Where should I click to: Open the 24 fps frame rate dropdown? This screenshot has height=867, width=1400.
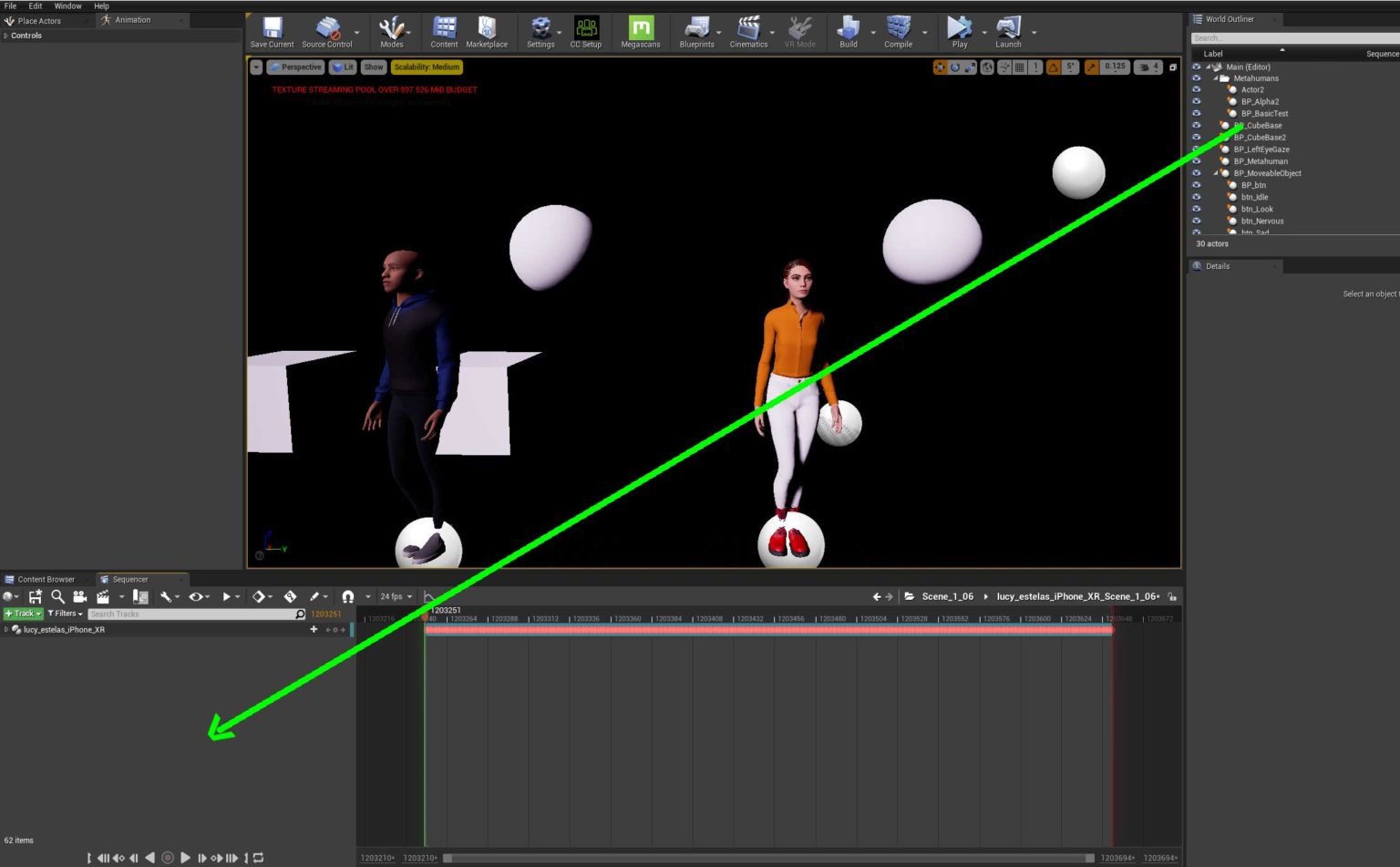point(395,596)
